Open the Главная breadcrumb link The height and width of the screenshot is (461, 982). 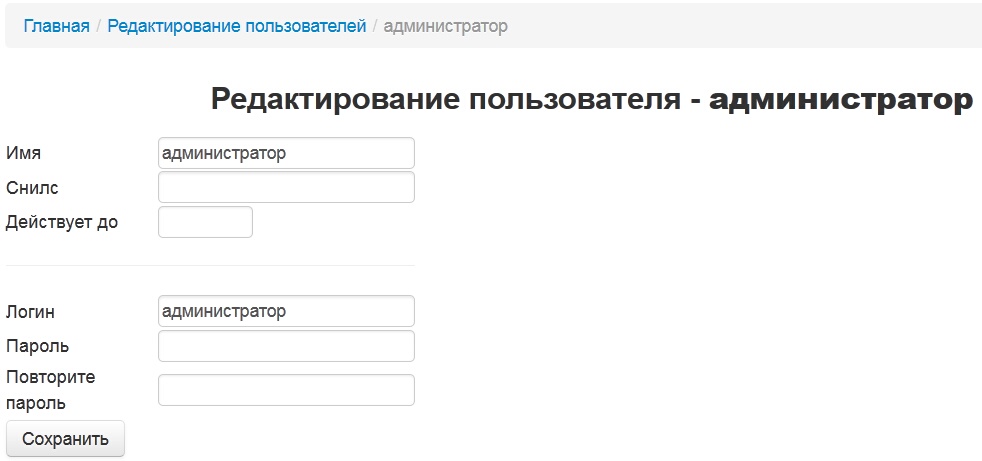56,26
